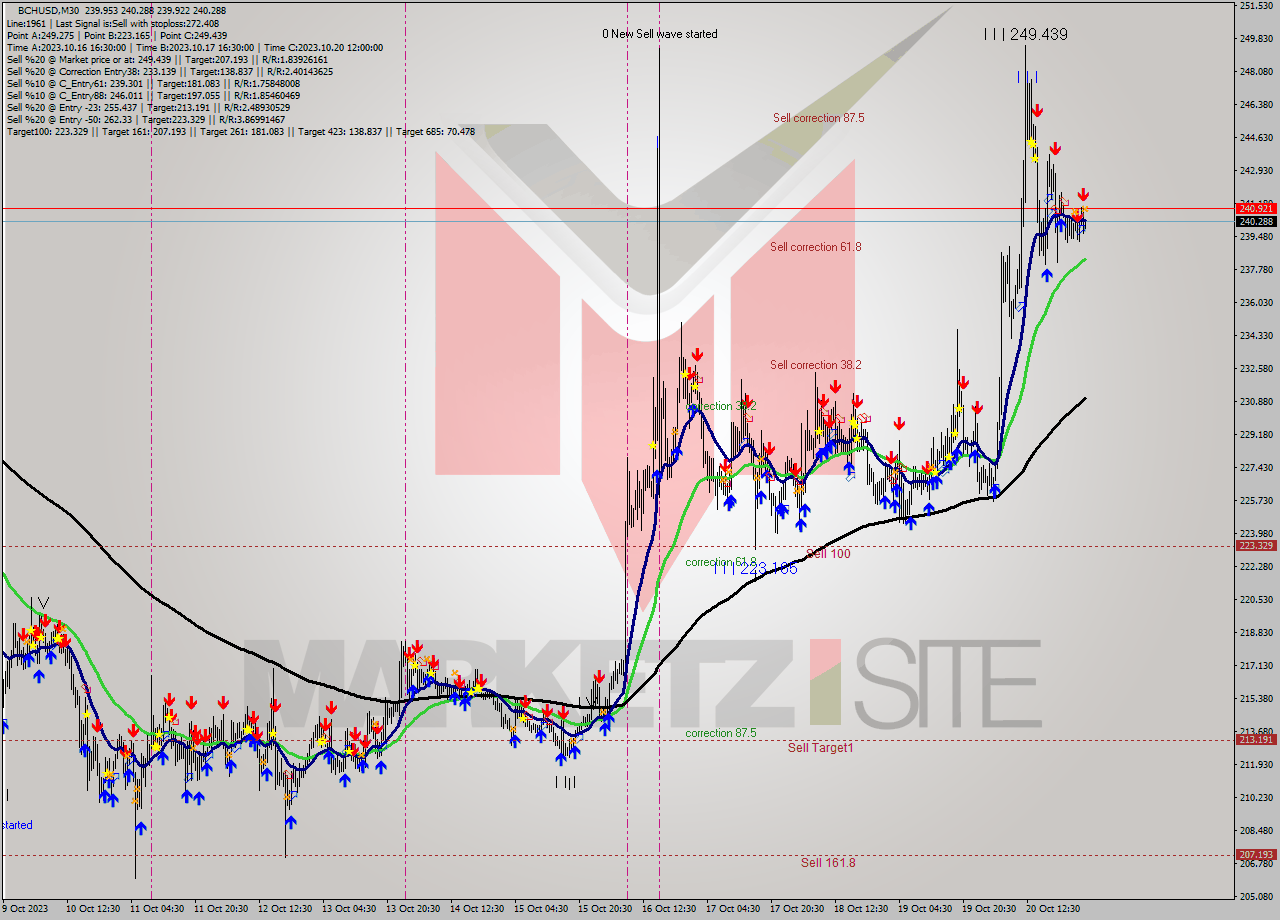Viewport: 1280px width, 920px height.
Task: Select 'Sell %20 @ Market price' line
Action: point(167,59)
